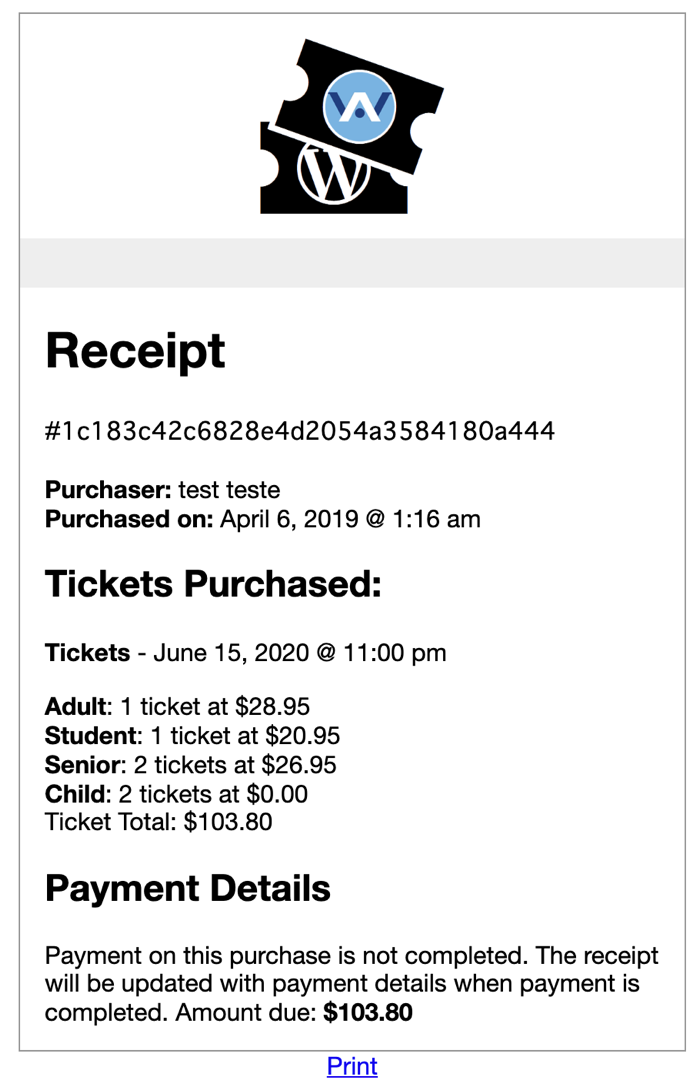
Task: Click the payment not completed message
Action: [351, 984]
